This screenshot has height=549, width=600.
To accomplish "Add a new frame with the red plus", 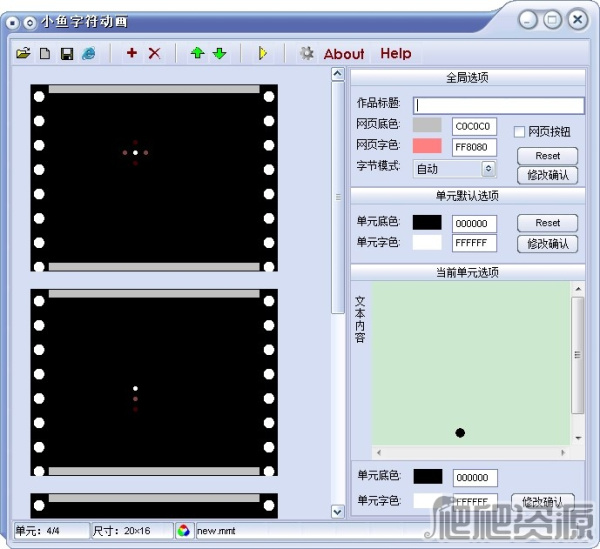I will pos(131,54).
